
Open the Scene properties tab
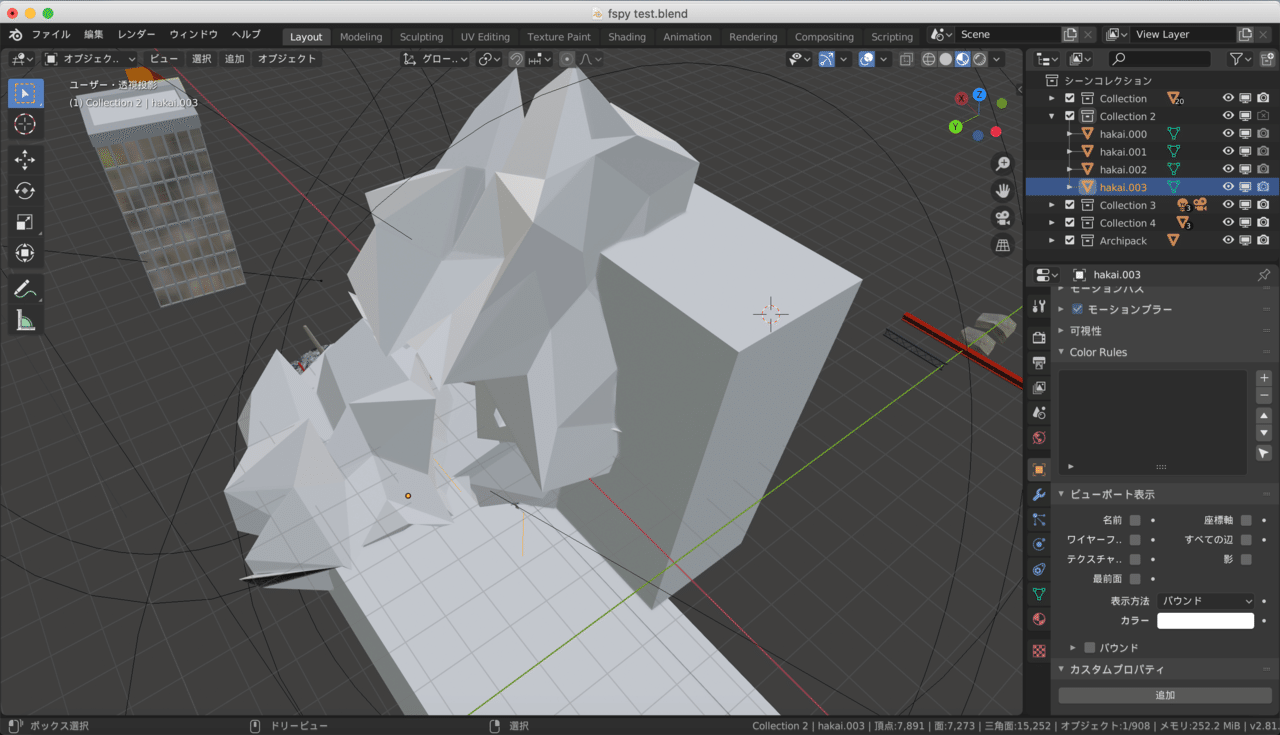pyautogui.click(x=1039, y=412)
